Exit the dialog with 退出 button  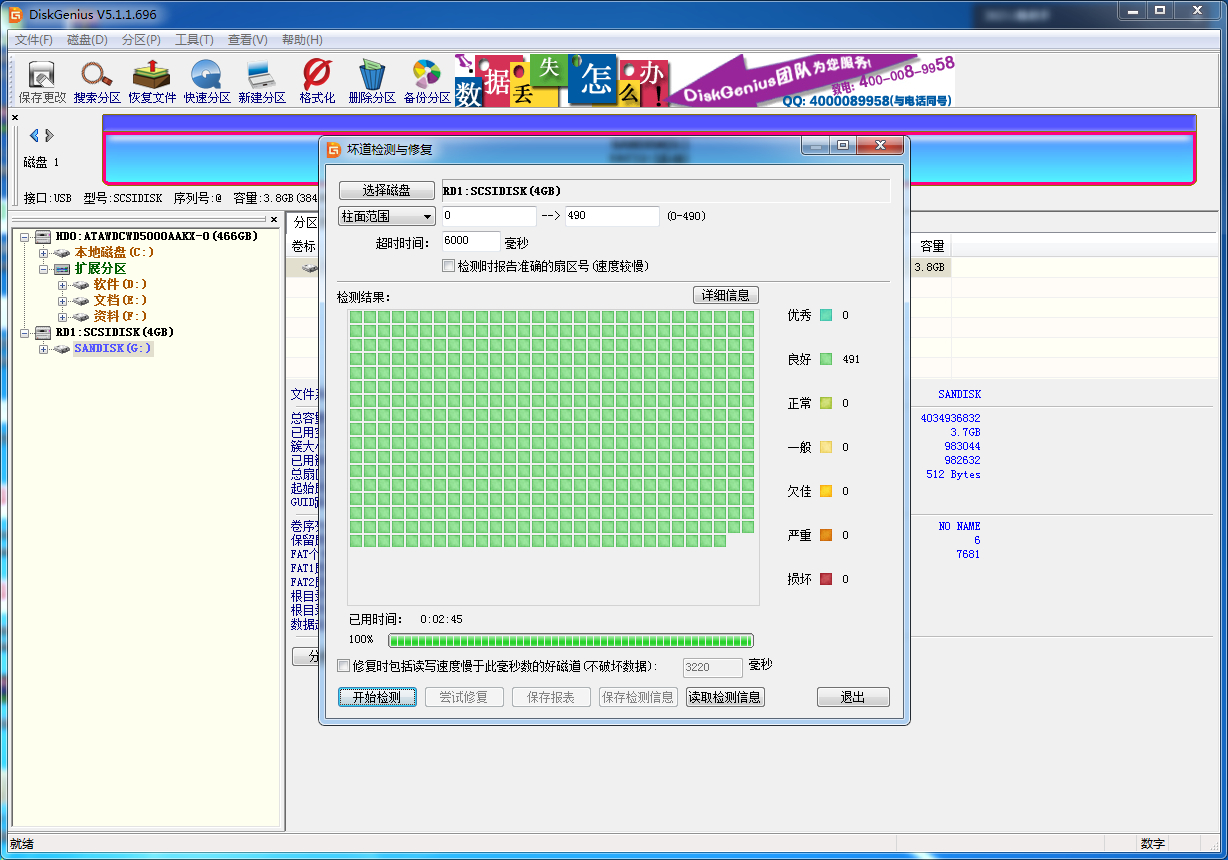coord(853,697)
